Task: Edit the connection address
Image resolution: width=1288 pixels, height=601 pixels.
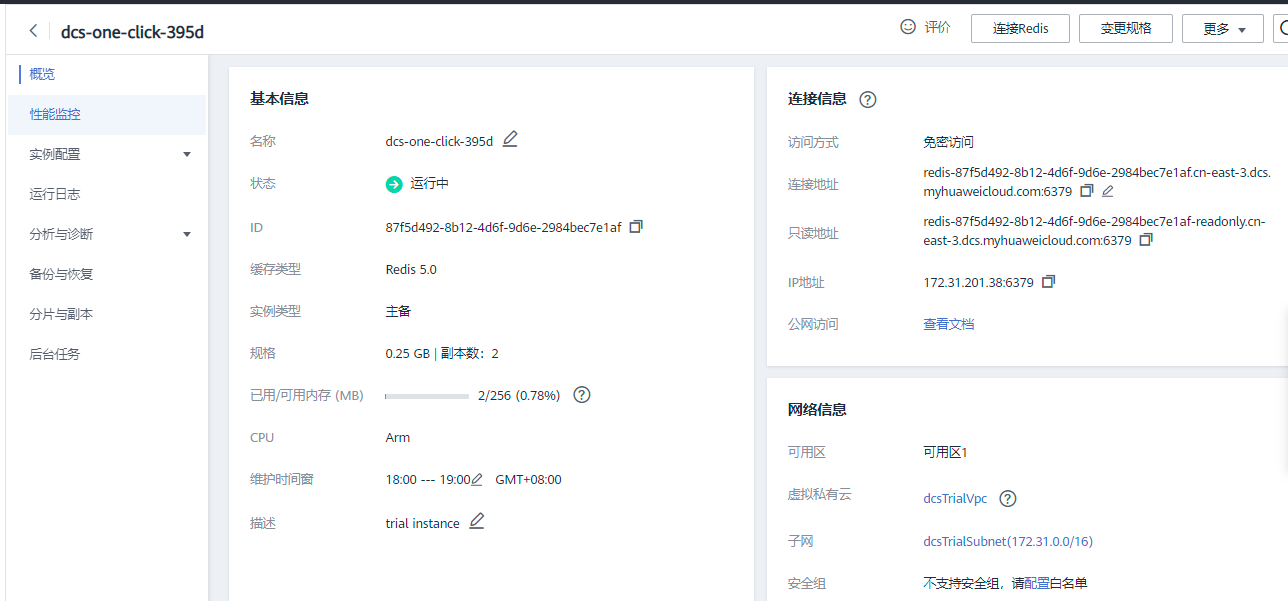Action: click(x=1107, y=190)
